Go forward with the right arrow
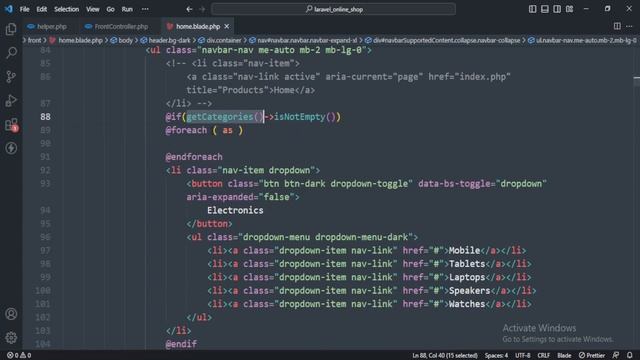This screenshot has height=360, width=640. point(202,9)
